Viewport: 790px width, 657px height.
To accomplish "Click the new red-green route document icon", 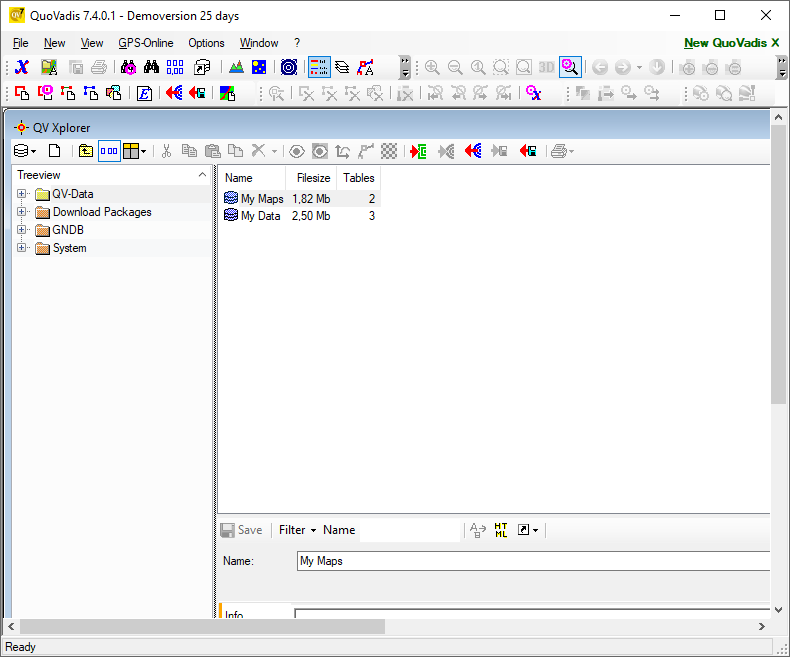I will tap(68, 93).
